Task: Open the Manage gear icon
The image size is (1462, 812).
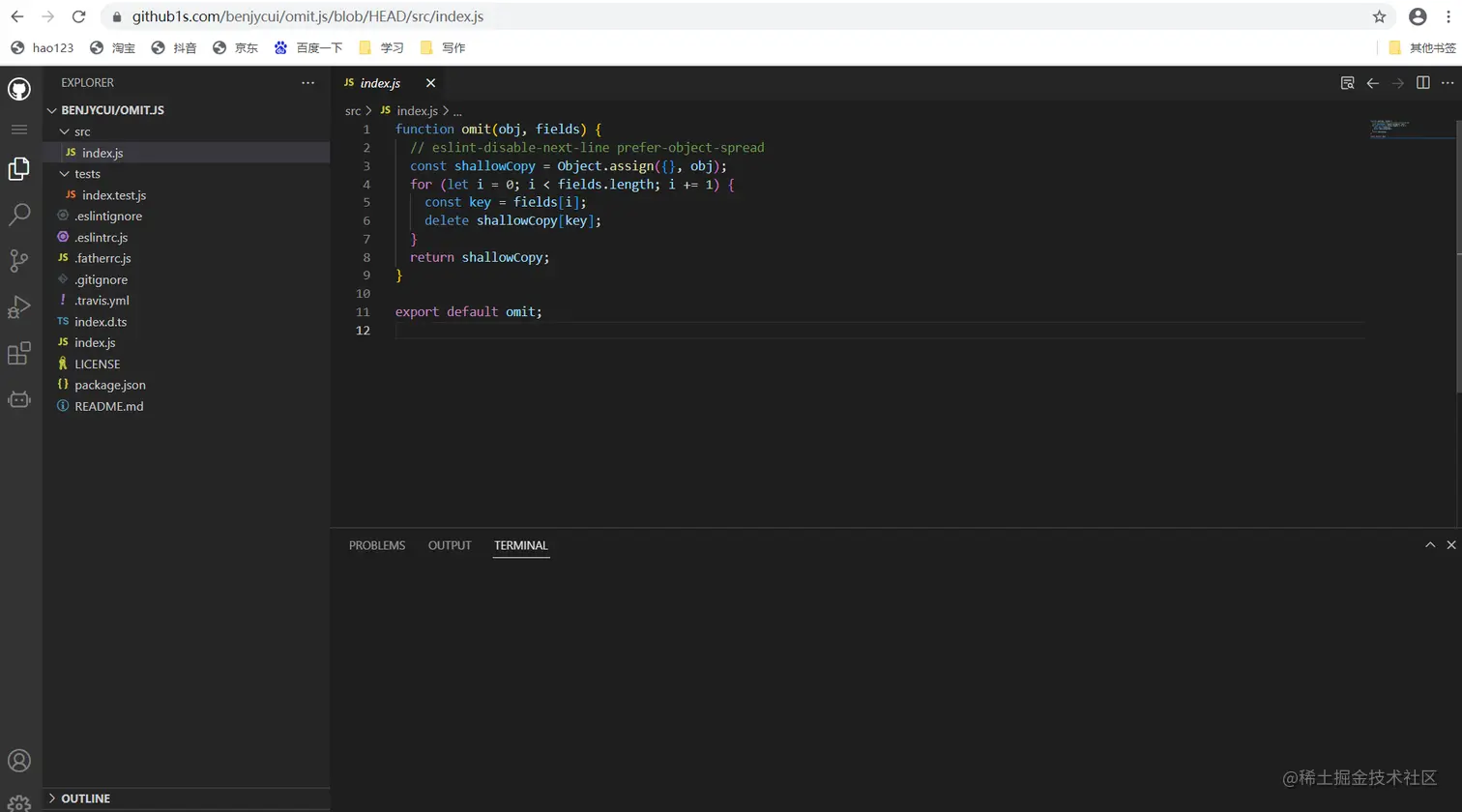Action: coord(19,803)
